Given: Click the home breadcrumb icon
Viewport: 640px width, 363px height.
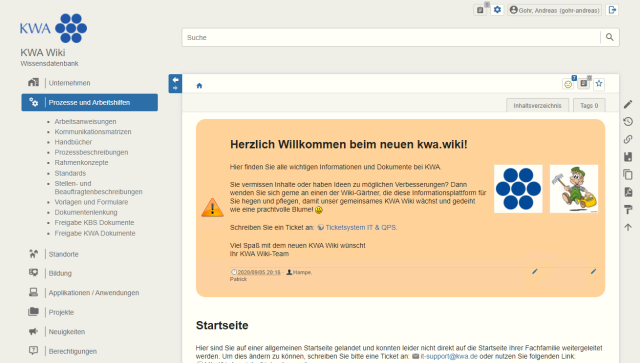Looking at the screenshot, I should point(199,86).
